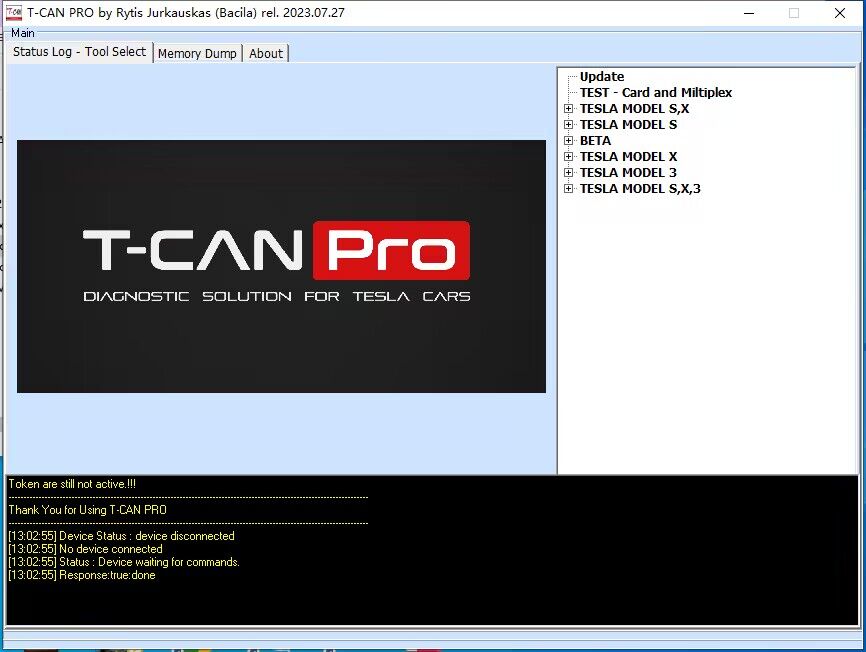
Task: Expand the TESLA MODEL S,X,3 tree node
Action: coord(568,189)
